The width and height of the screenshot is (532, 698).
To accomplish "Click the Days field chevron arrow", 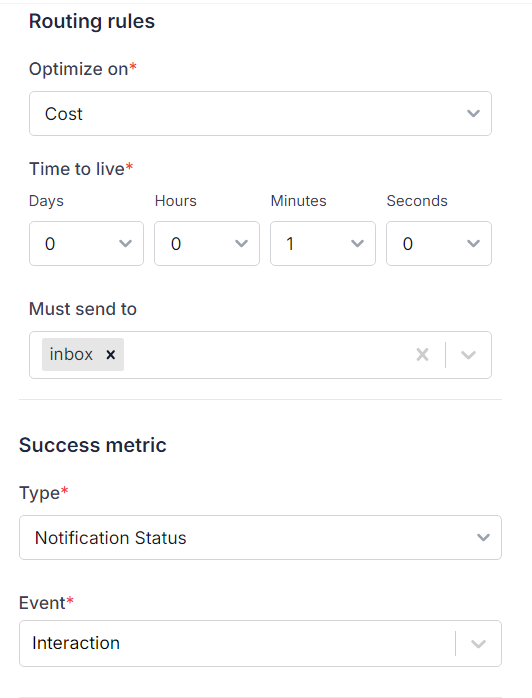I will click(126, 243).
